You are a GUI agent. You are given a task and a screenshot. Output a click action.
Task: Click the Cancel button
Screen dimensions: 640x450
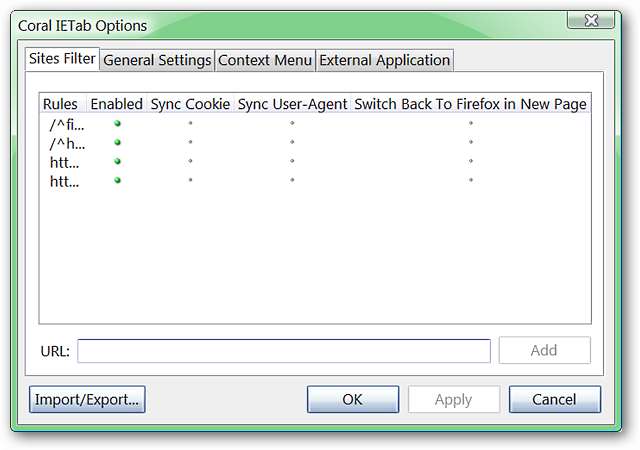554,399
